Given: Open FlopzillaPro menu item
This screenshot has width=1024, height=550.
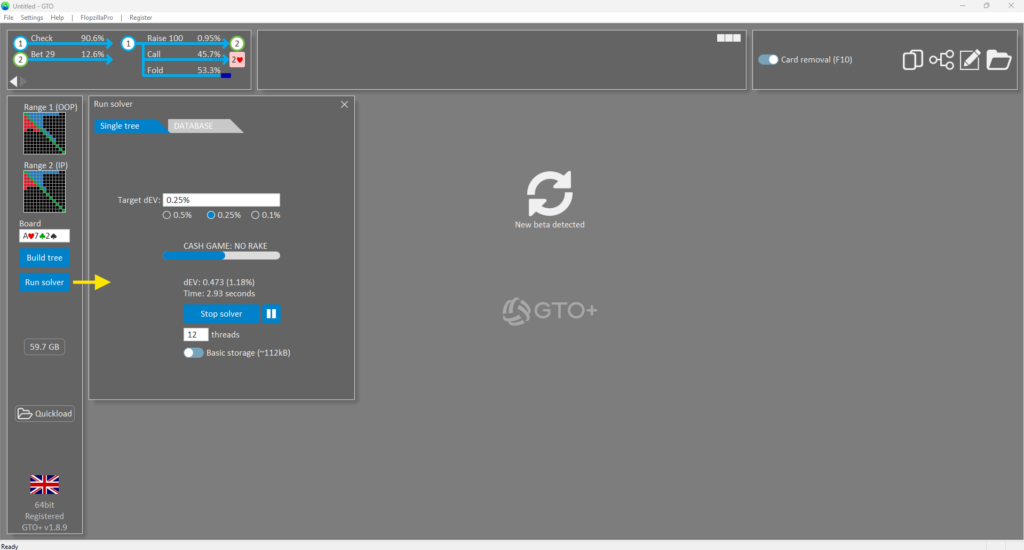Looking at the screenshot, I should pos(97,18).
